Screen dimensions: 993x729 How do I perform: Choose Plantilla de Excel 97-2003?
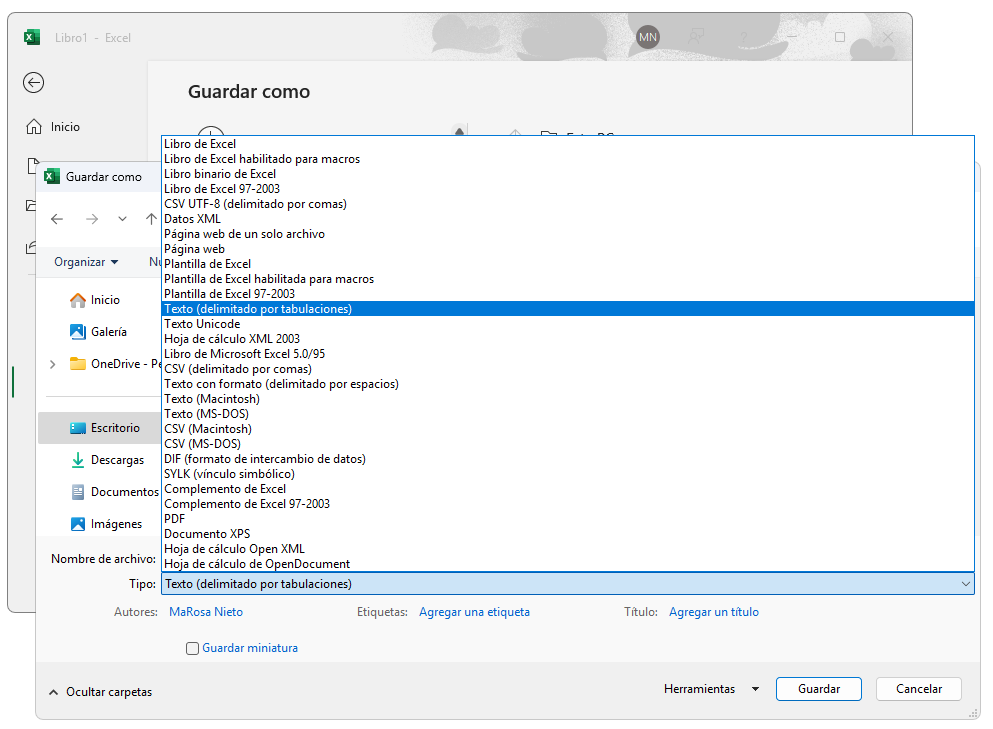567,294
